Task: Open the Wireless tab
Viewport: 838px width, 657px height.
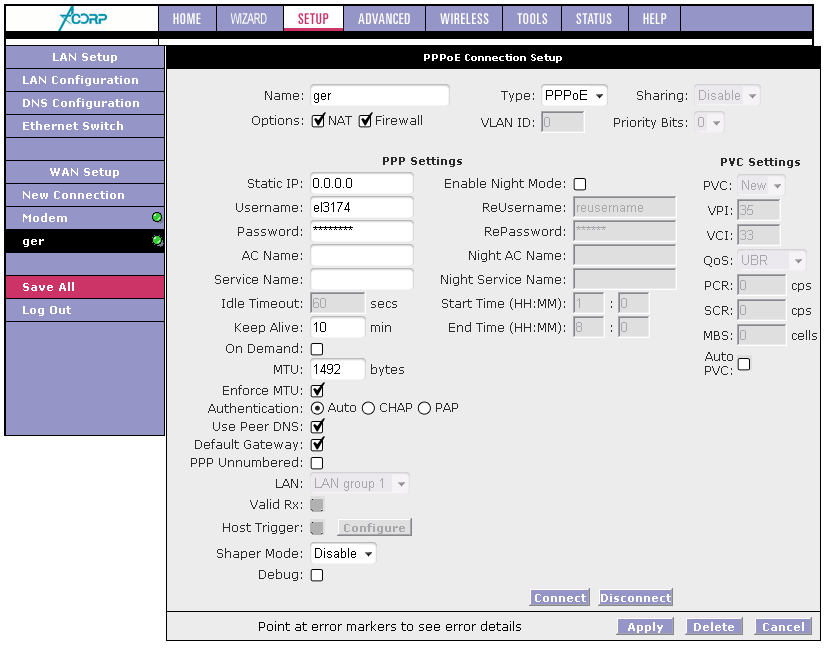Action: coord(464,19)
